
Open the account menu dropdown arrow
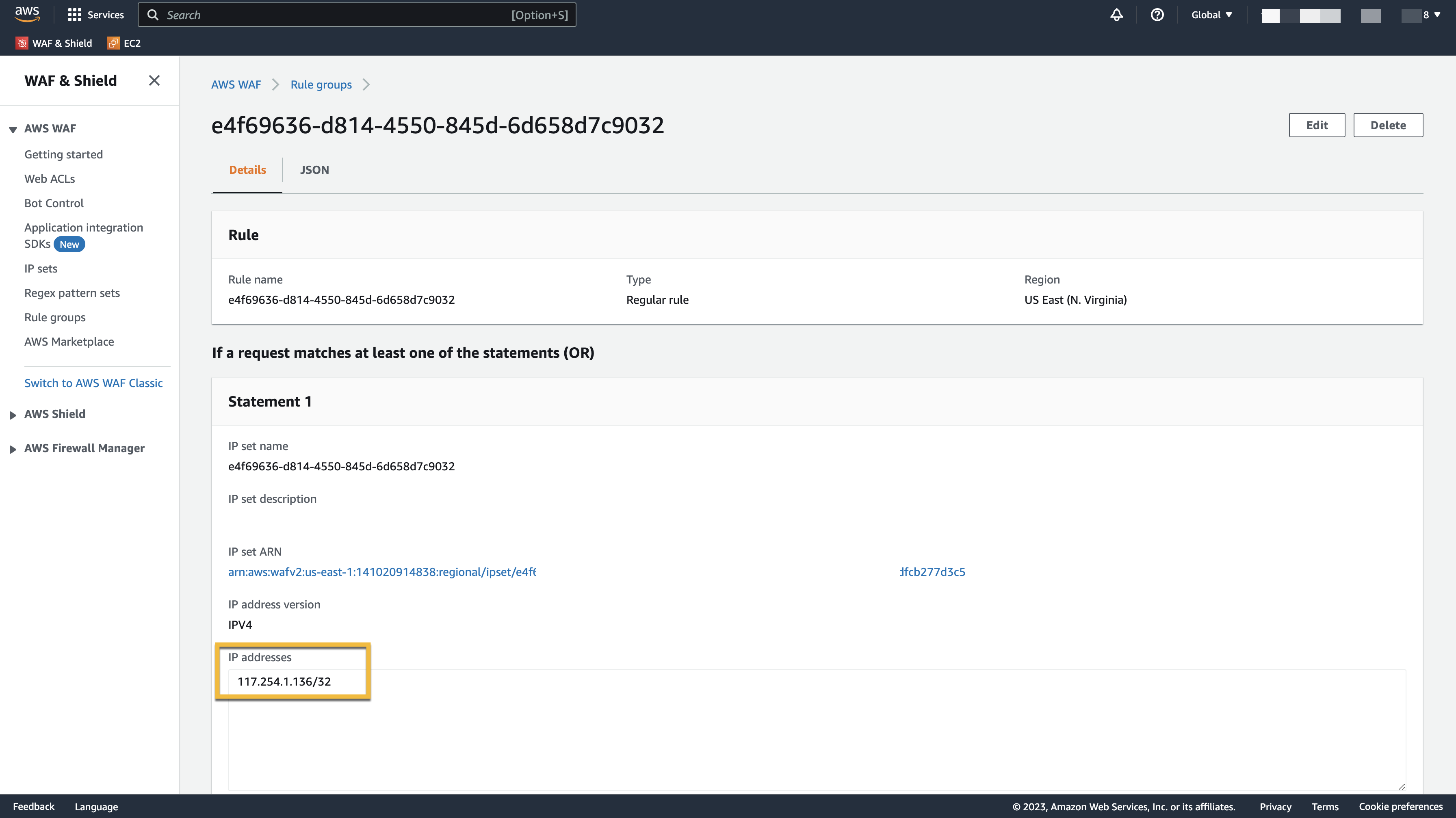(1437, 15)
